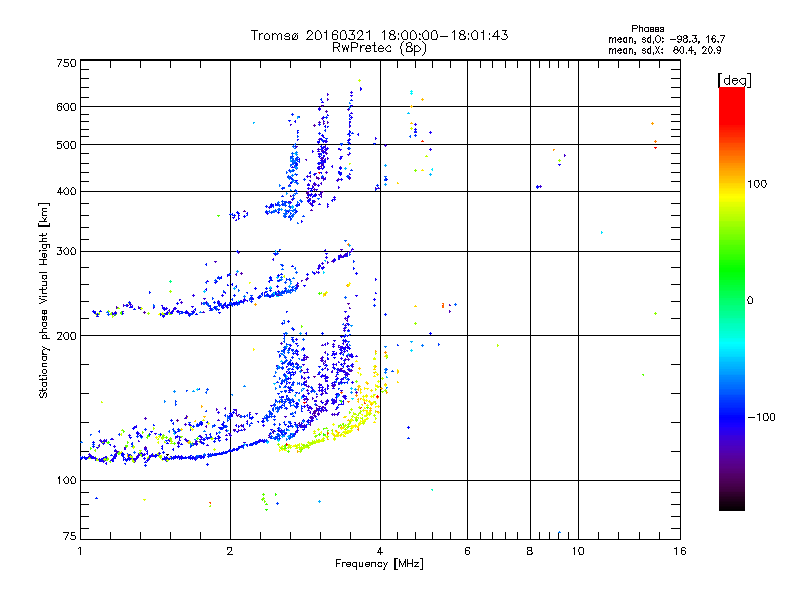Click the 'Phases' heading above statistics
This screenshot has width=800, height=600.
coord(647,29)
